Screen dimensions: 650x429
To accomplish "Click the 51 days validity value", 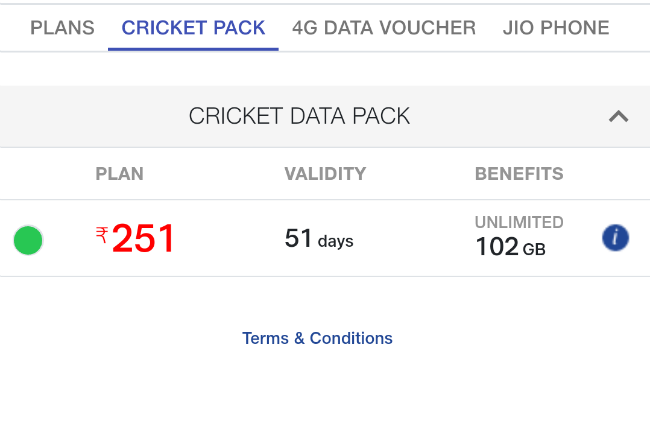I will [x=319, y=239].
